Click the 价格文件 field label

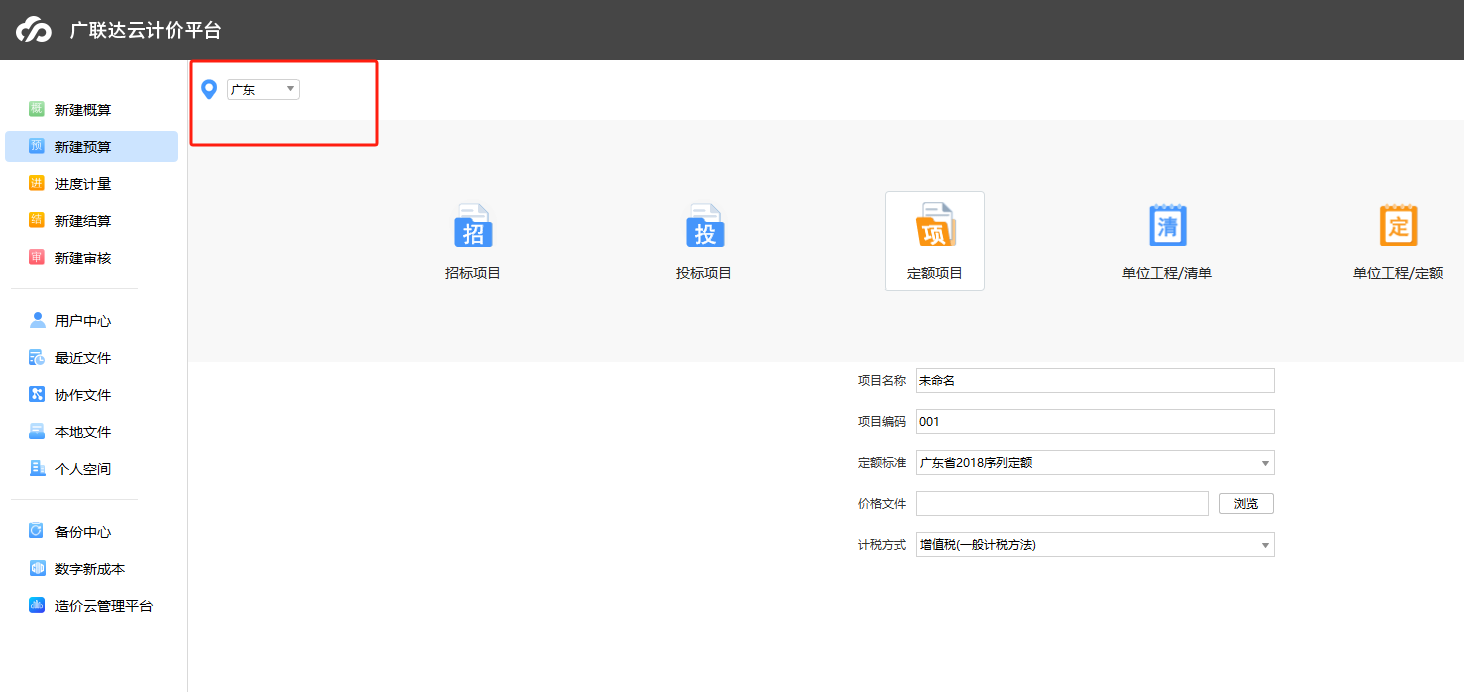pos(881,504)
